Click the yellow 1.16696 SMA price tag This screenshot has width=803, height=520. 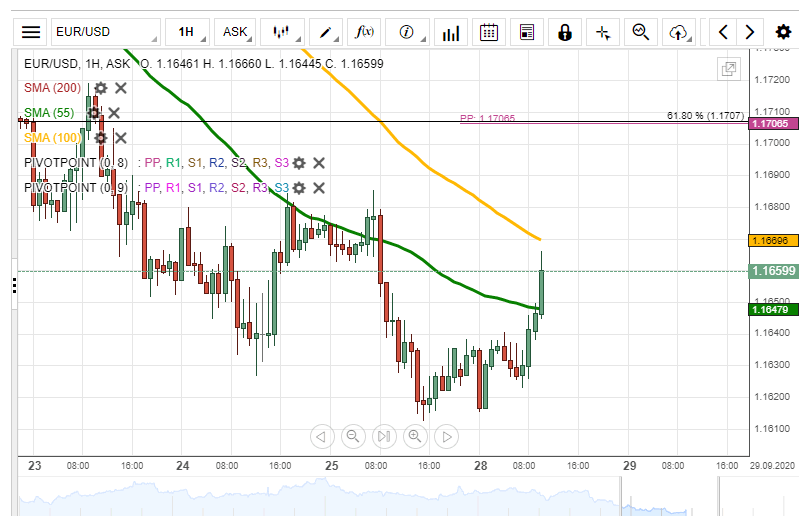click(x=773, y=240)
